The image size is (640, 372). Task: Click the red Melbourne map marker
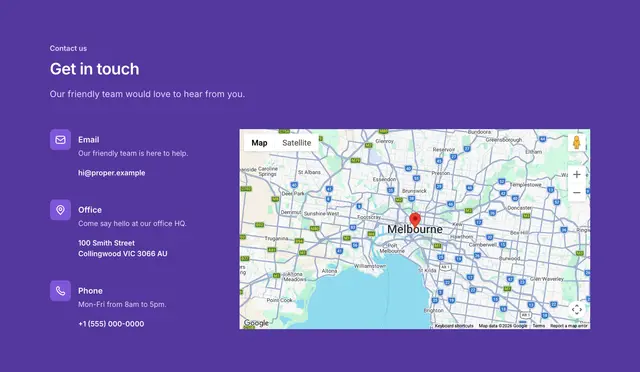click(415, 220)
